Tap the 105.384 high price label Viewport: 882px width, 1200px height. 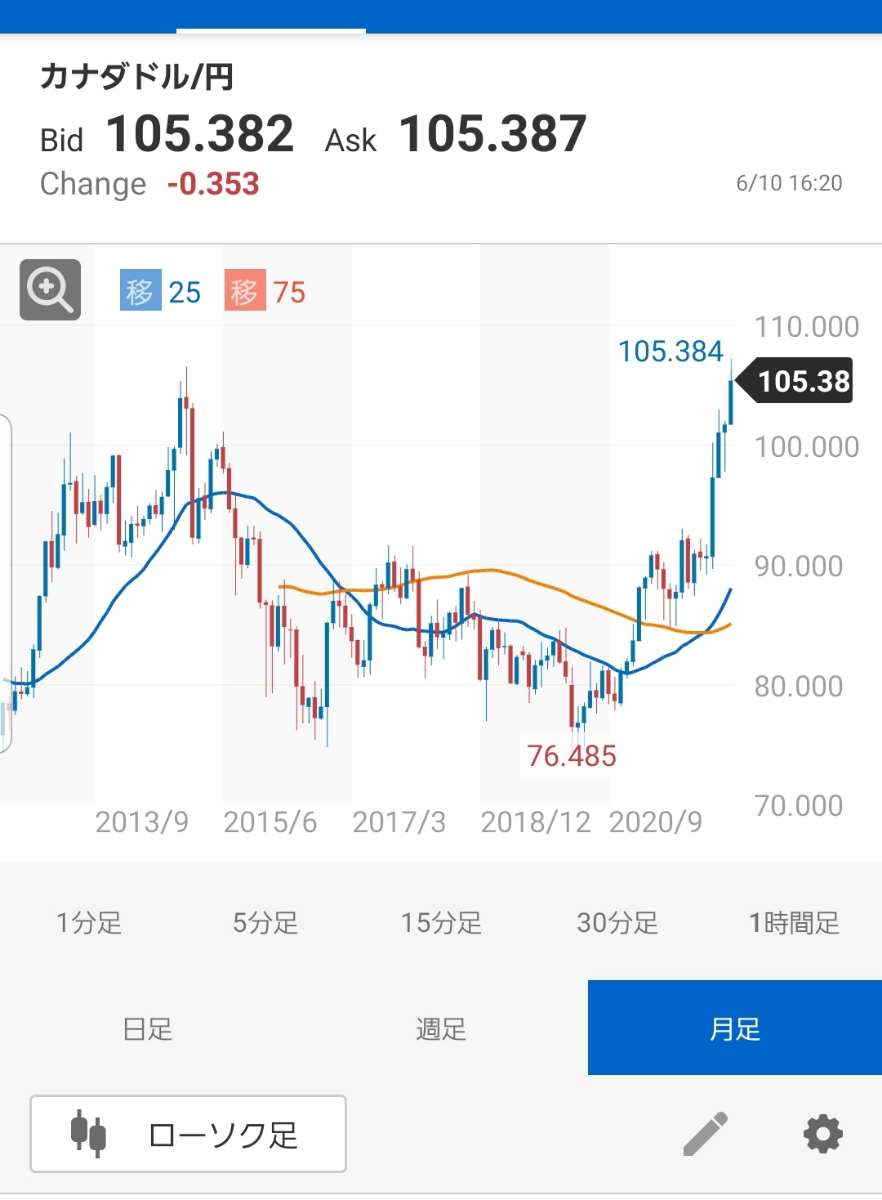click(670, 351)
